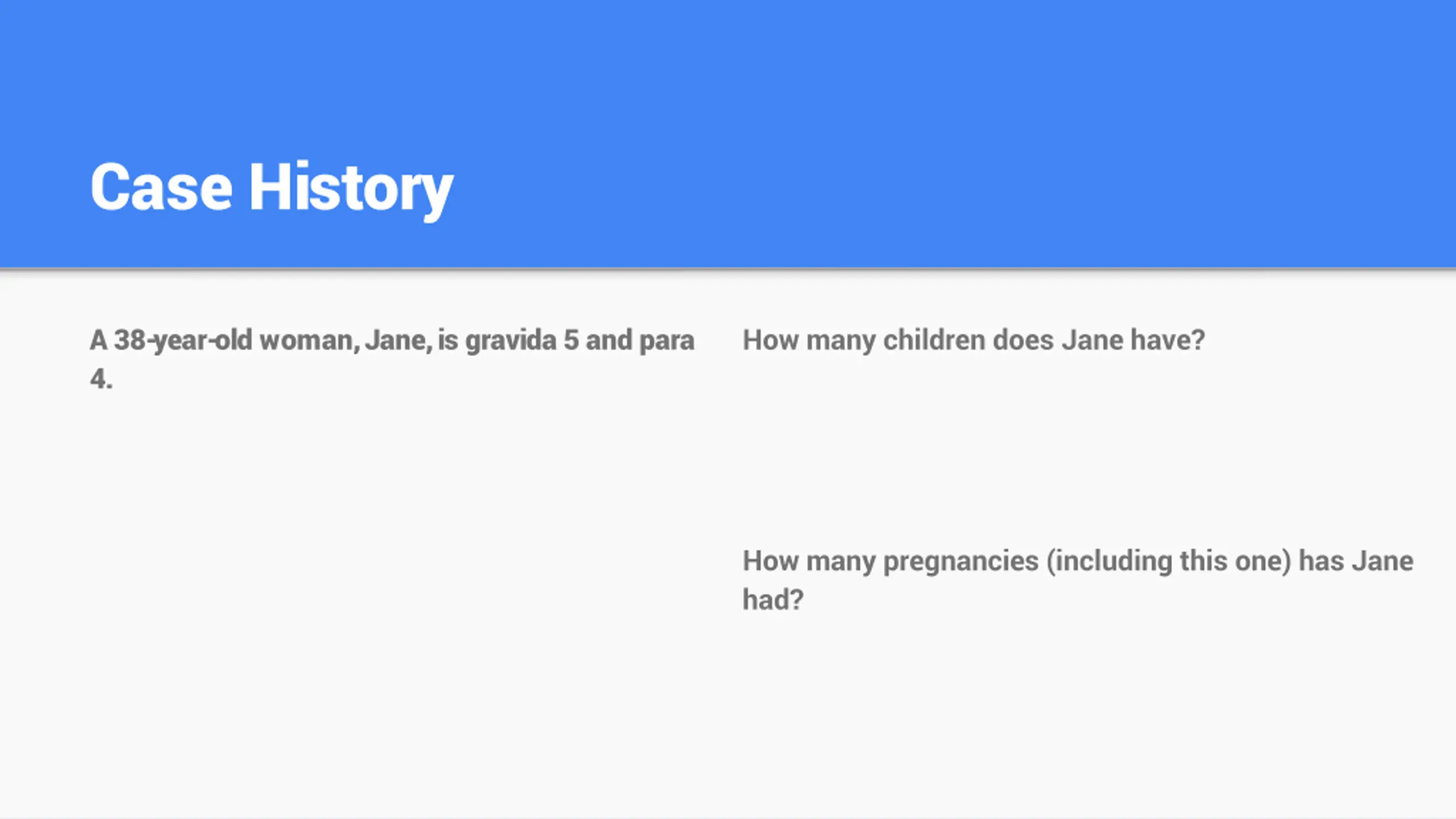Click the question about Jane's pregnancies

pos(1078,580)
